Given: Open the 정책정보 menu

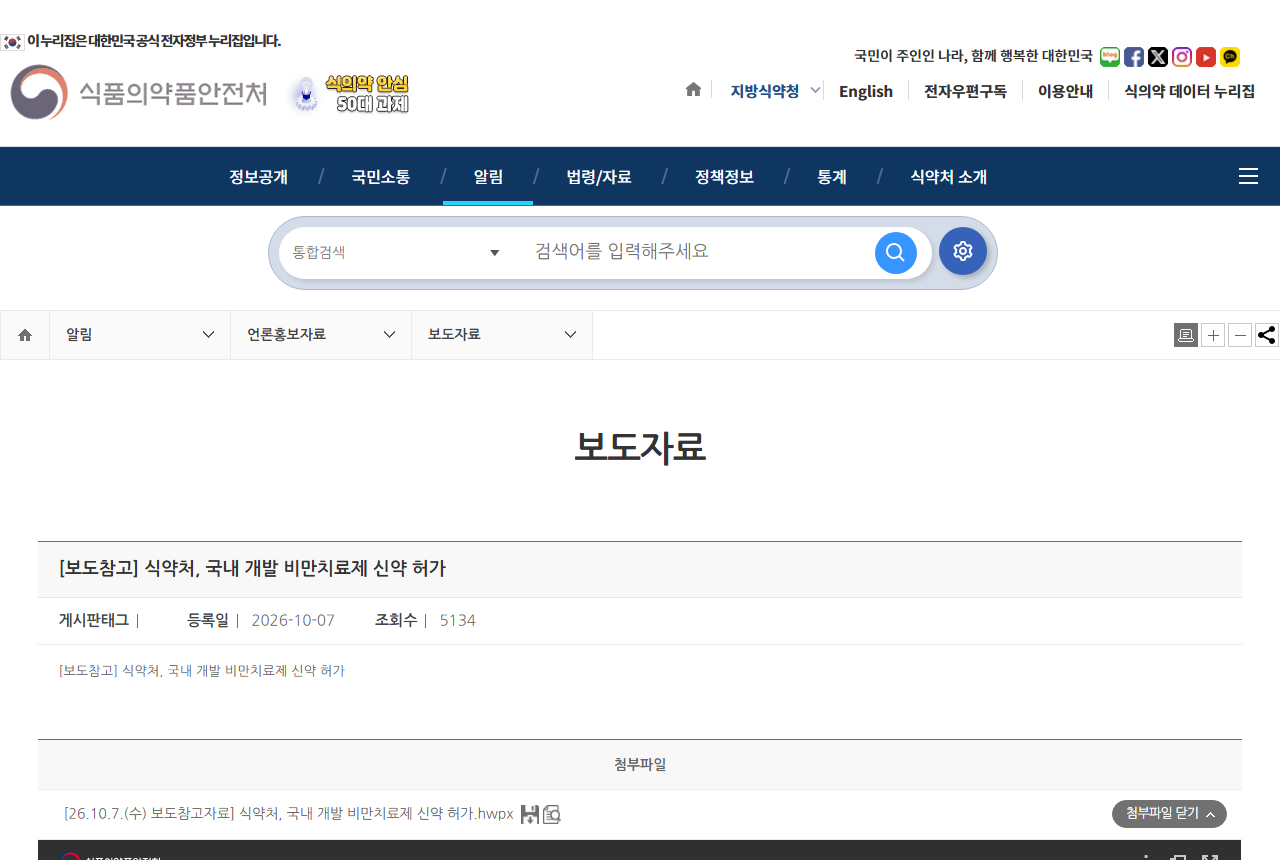Looking at the screenshot, I should pos(724,177).
